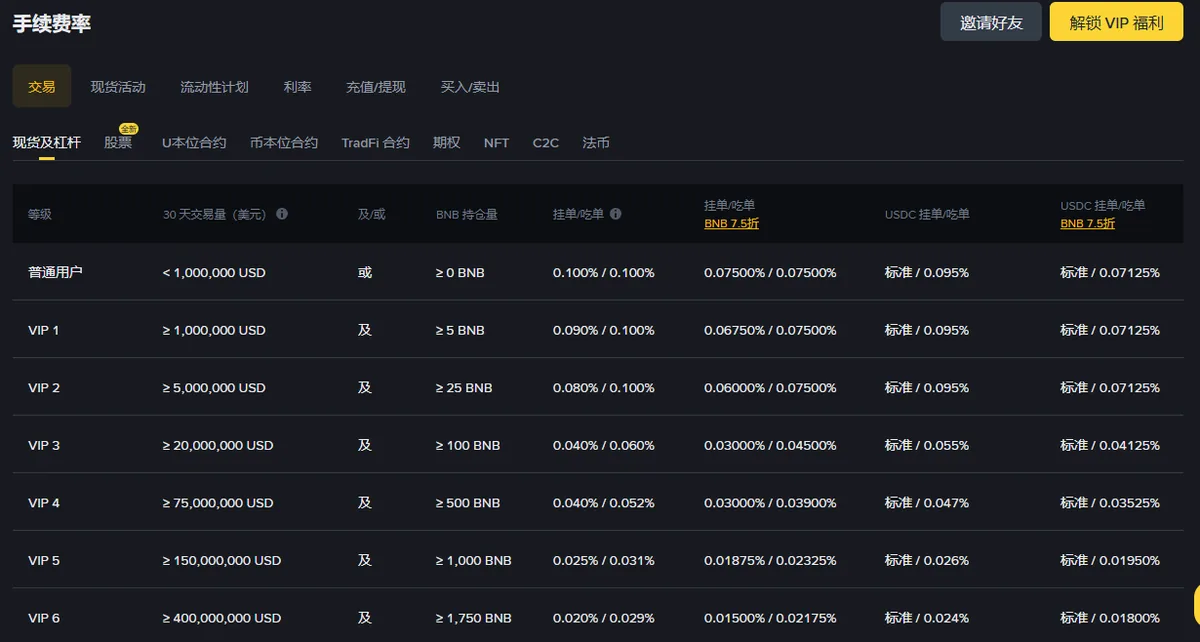Click '≥ 25 BNB' holding cell

coord(464,387)
